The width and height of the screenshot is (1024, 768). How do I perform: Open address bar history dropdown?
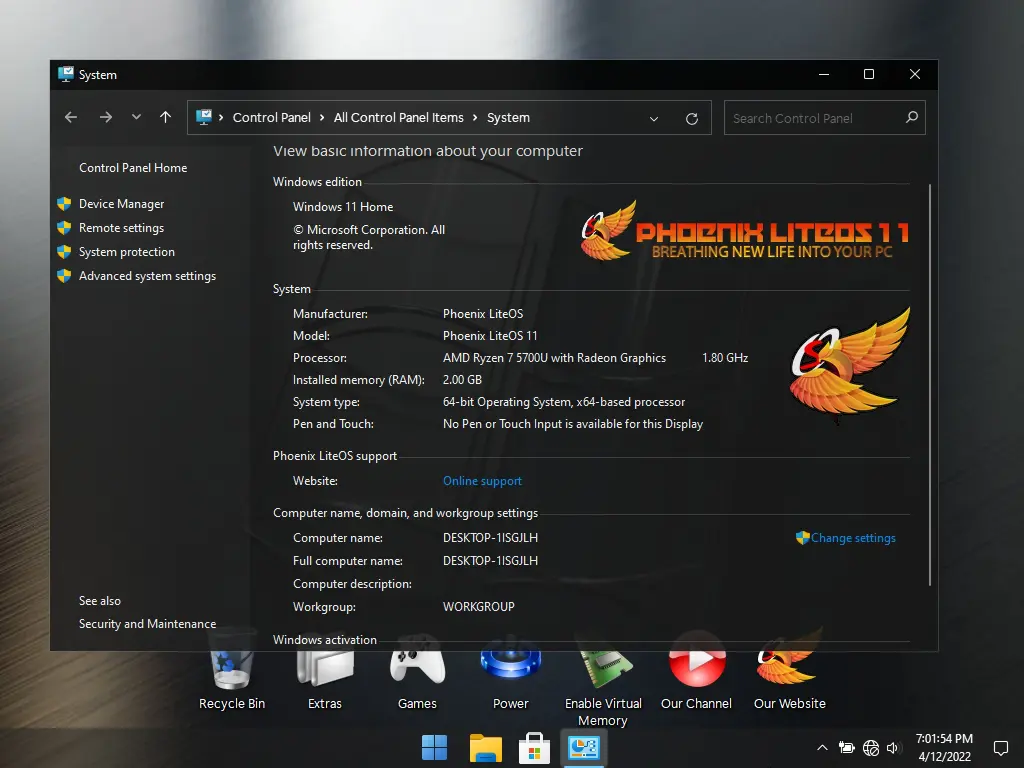pos(654,119)
